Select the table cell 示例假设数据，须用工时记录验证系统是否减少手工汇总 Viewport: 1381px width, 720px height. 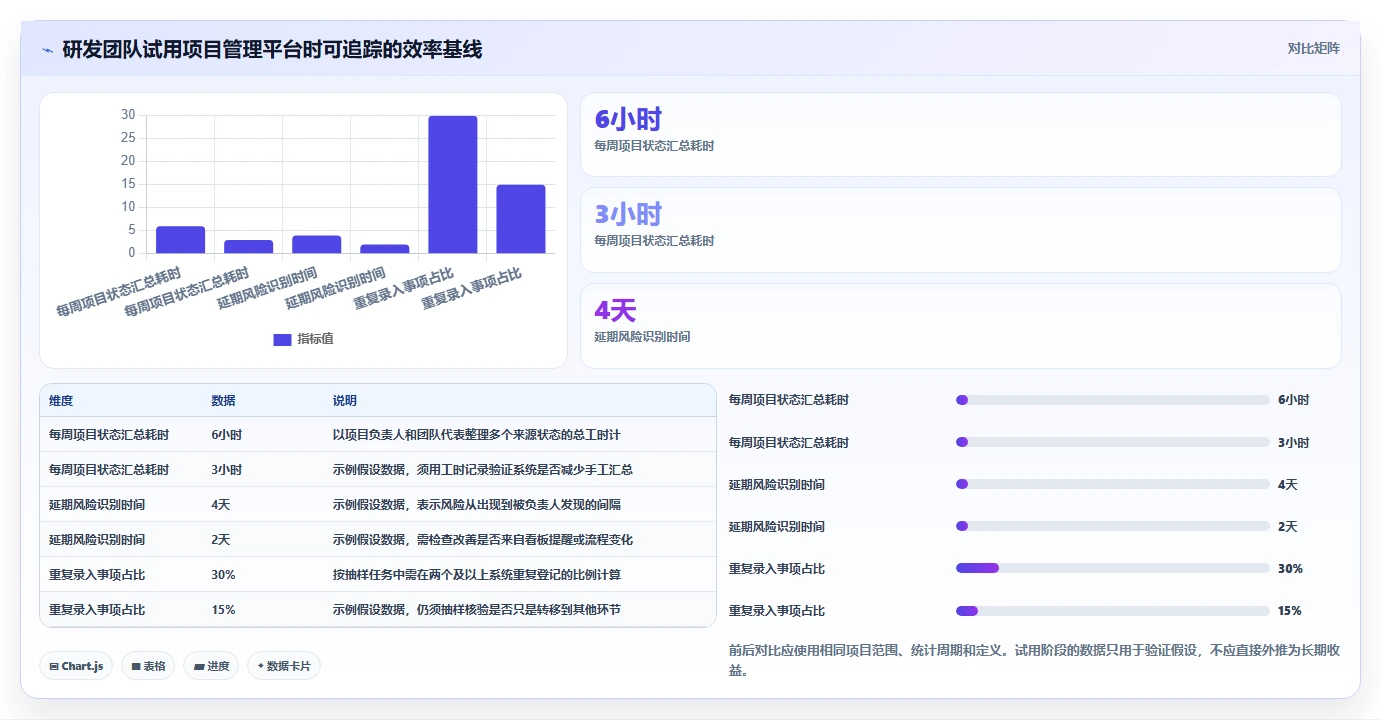(482, 470)
